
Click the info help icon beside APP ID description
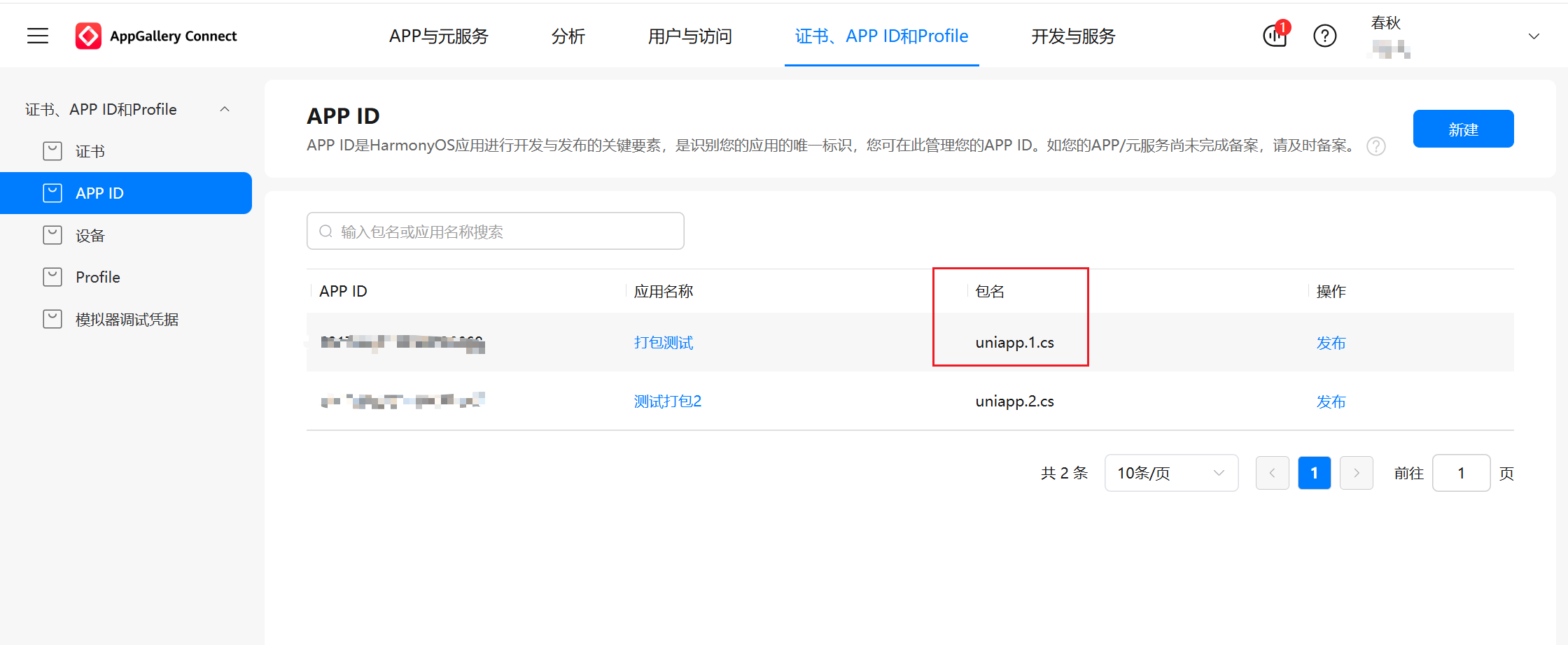pyautogui.click(x=1376, y=146)
